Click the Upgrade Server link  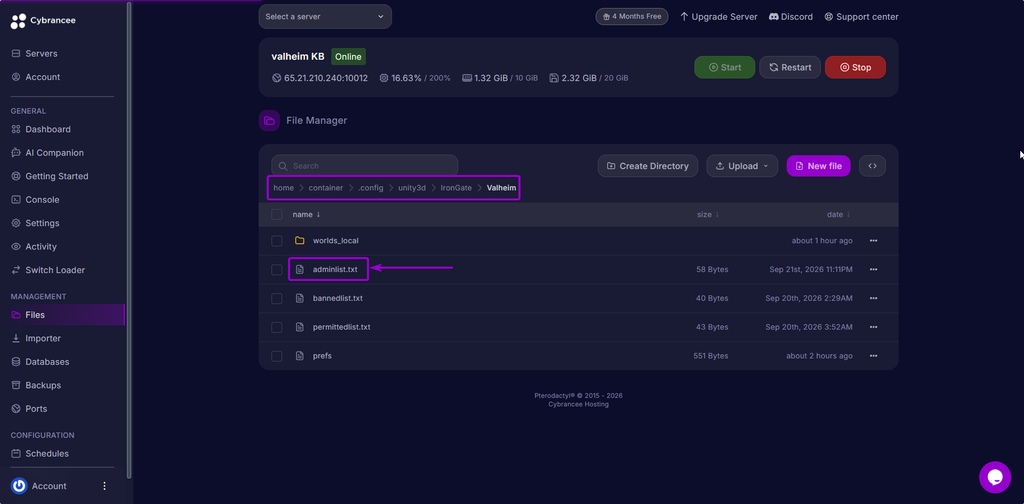718,16
